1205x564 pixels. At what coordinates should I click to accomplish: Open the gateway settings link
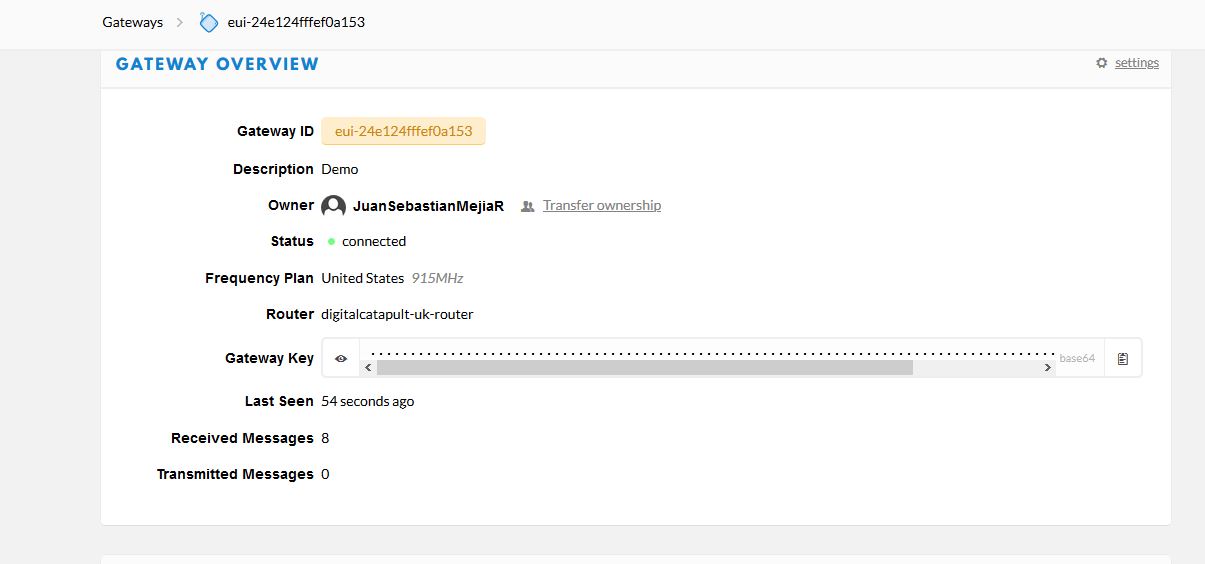point(1137,63)
